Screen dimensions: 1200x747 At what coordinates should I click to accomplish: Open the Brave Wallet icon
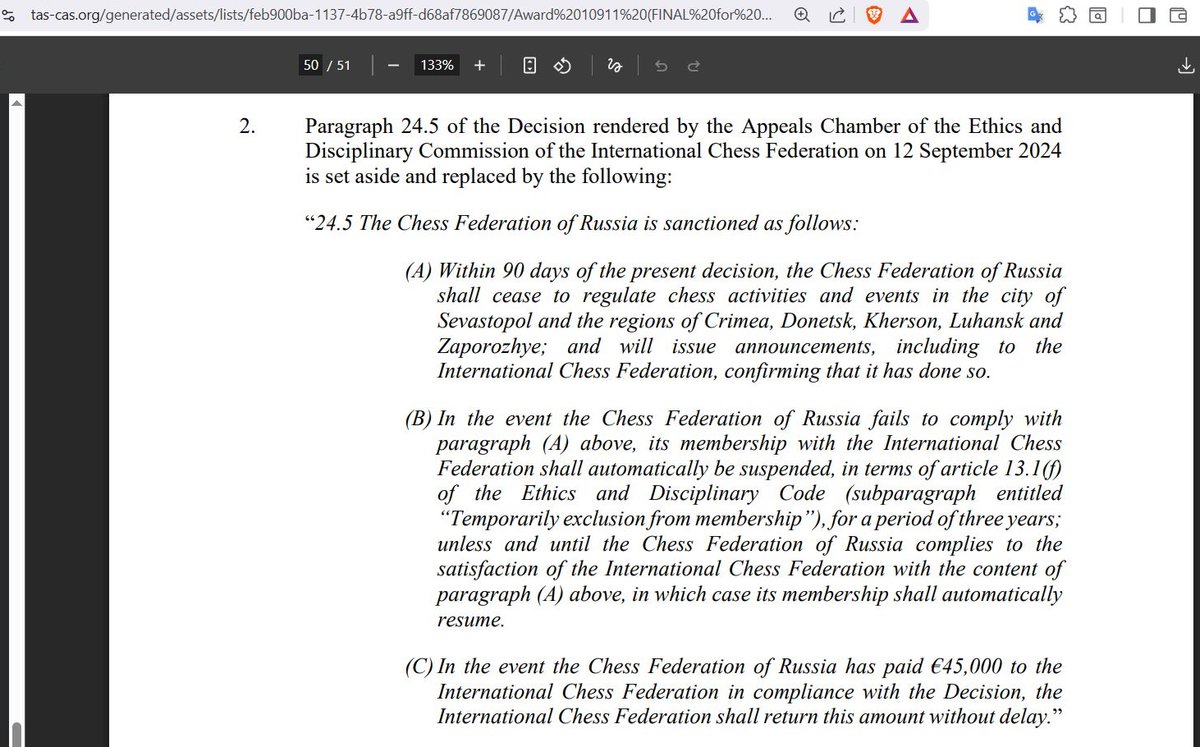tap(1177, 15)
